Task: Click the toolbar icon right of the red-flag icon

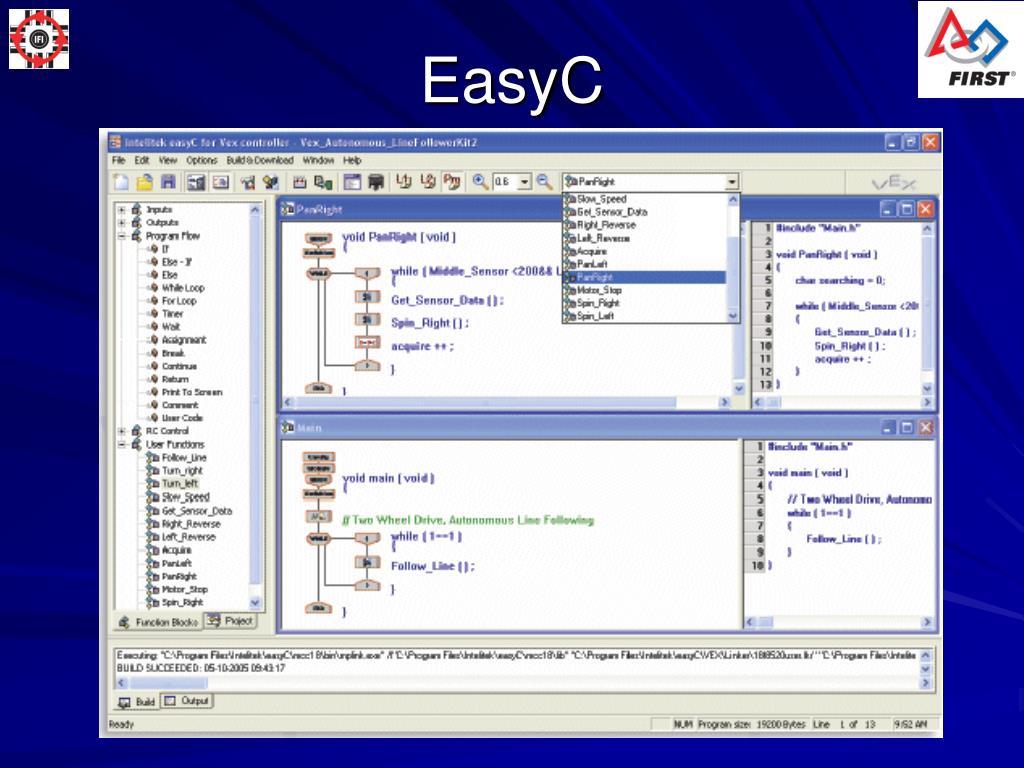Action: tap(270, 182)
